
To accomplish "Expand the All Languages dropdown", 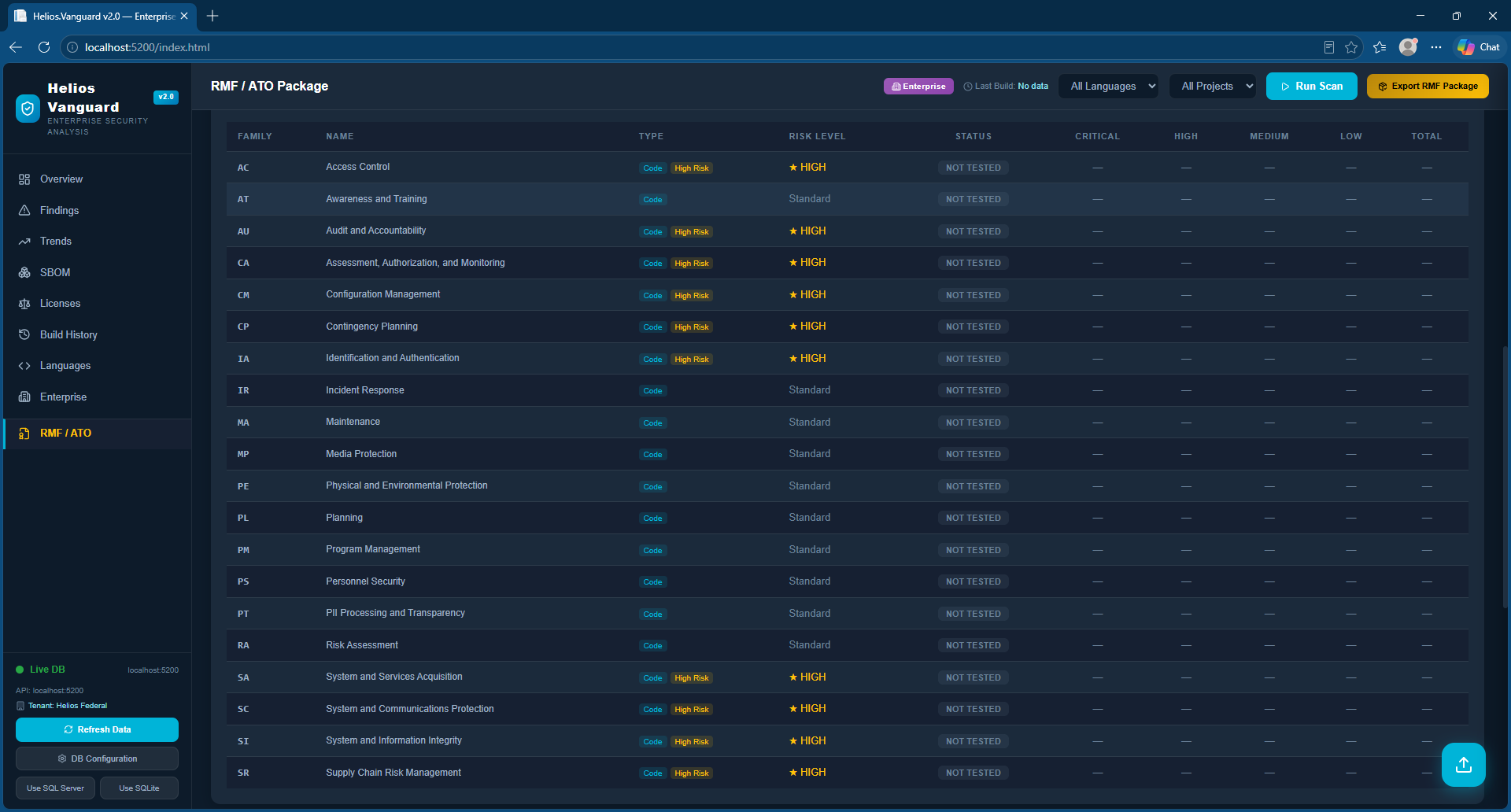I will [x=1109, y=87].
